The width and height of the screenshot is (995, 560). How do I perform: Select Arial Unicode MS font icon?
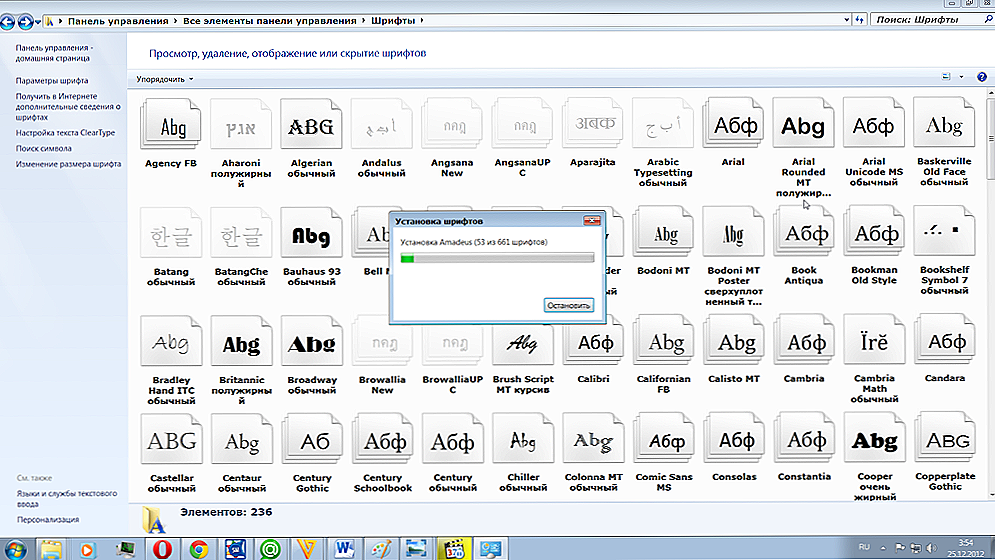click(x=874, y=123)
